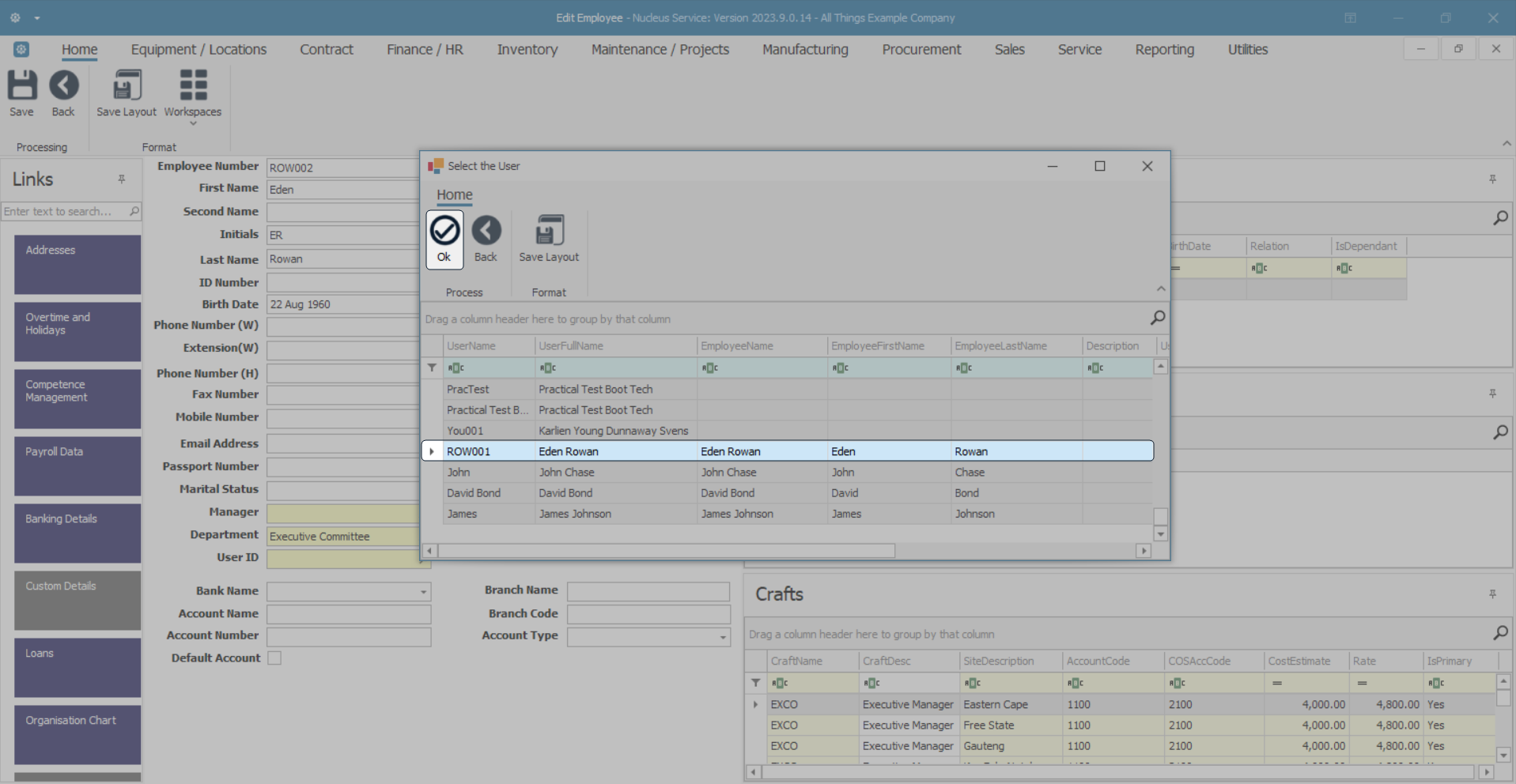Open the Finance / HR menu
1516x784 pixels.
point(425,49)
